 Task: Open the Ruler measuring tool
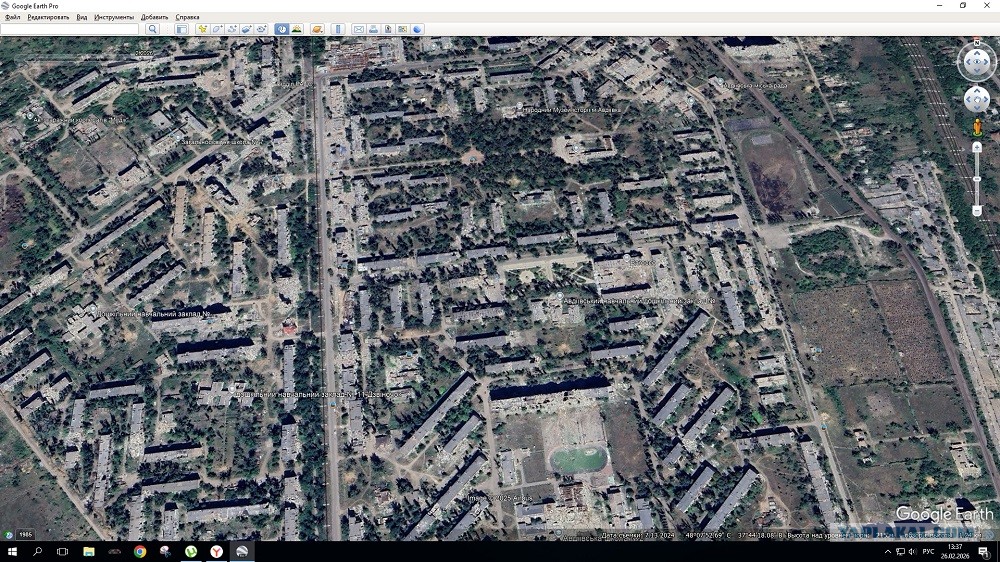(x=338, y=30)
